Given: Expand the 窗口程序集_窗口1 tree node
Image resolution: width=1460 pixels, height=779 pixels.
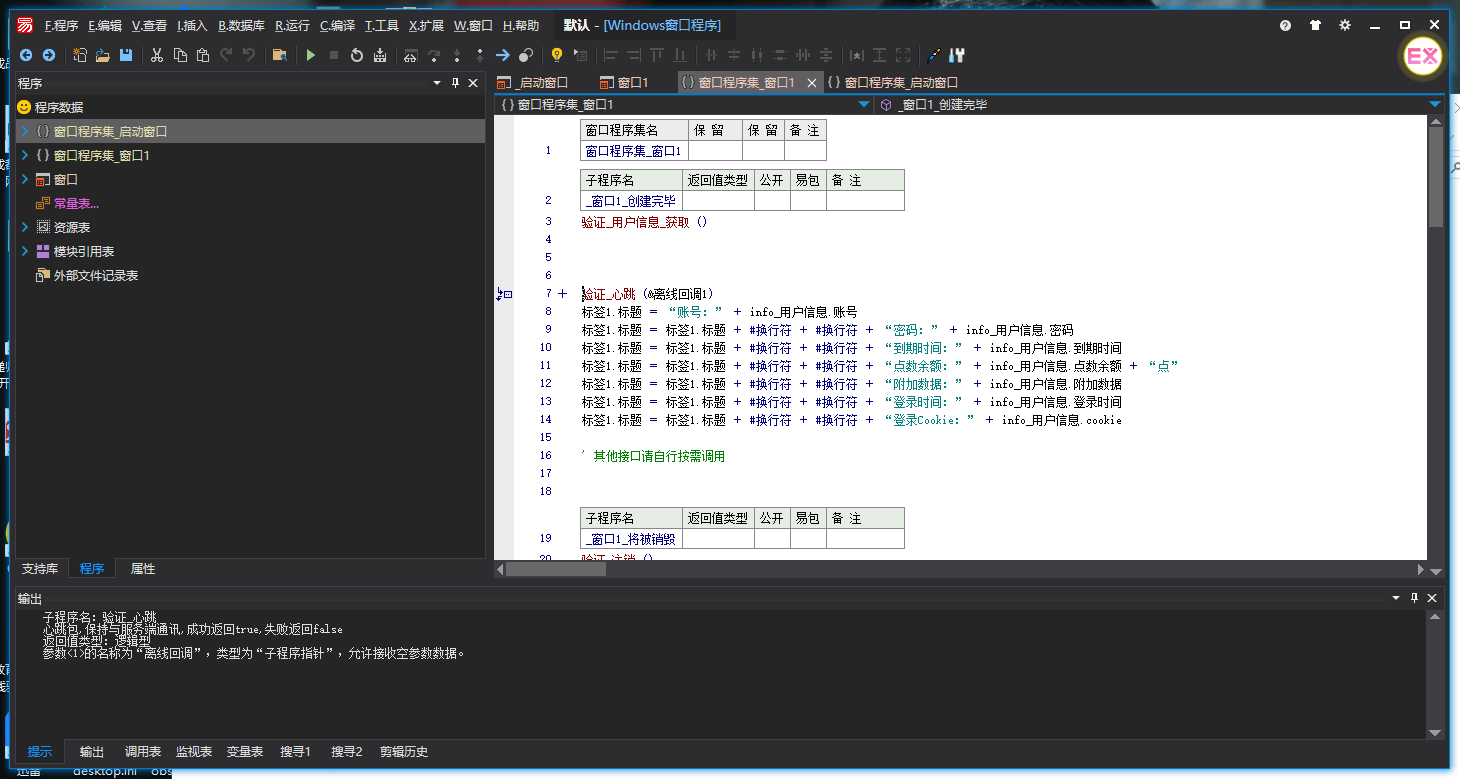Looking at the screenshot, I should coord(25,156).
